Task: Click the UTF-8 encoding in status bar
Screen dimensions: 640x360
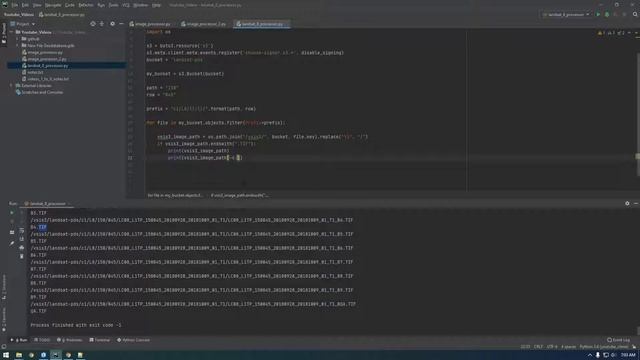Action: (x=552, y=347)
